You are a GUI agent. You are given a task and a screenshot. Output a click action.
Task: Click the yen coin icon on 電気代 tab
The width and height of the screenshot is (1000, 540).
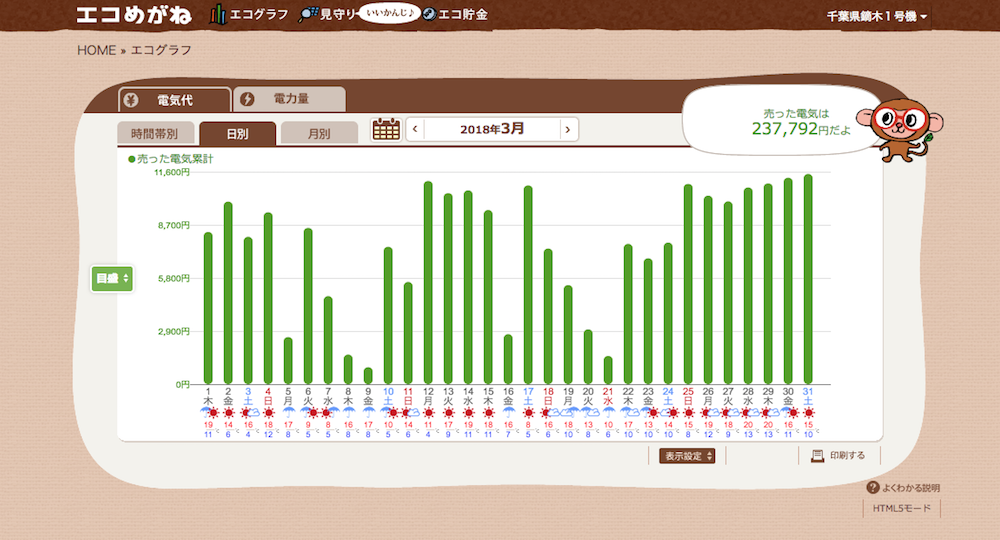point(131,100)
